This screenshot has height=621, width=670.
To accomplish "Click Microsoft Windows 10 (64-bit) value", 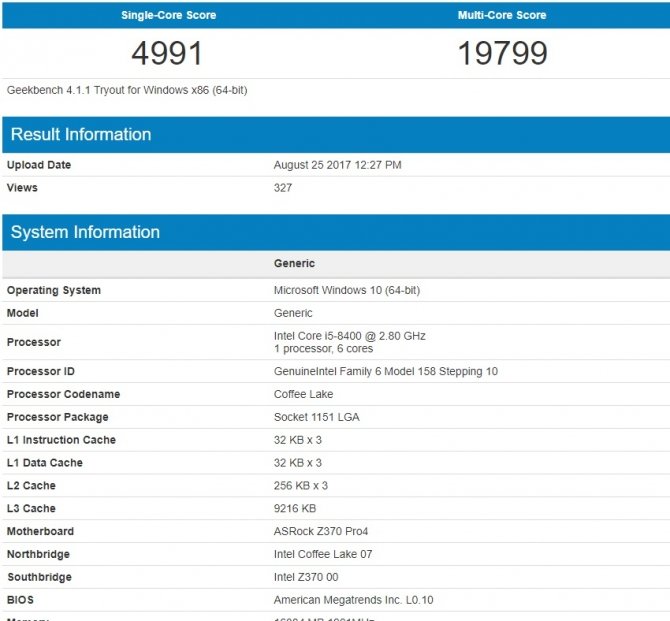I will click(x=347, y=290).
